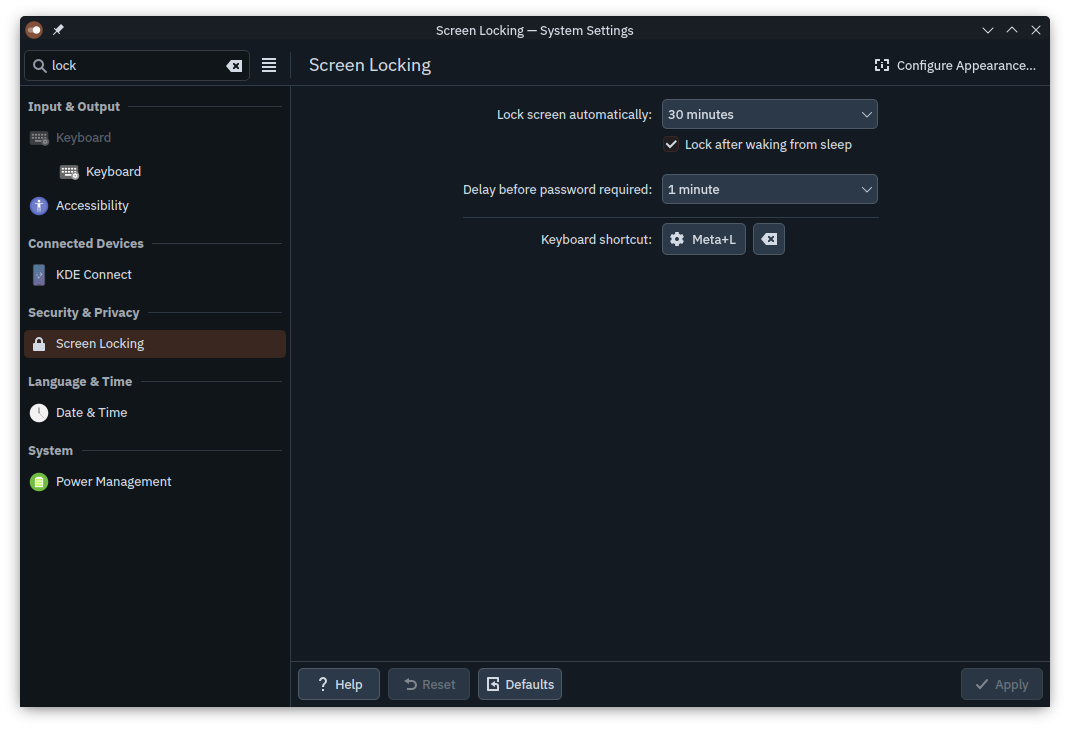This screenshot has width=1070, height=731.
Task: Click the Apply button
Action: (x=1001, y=685)
